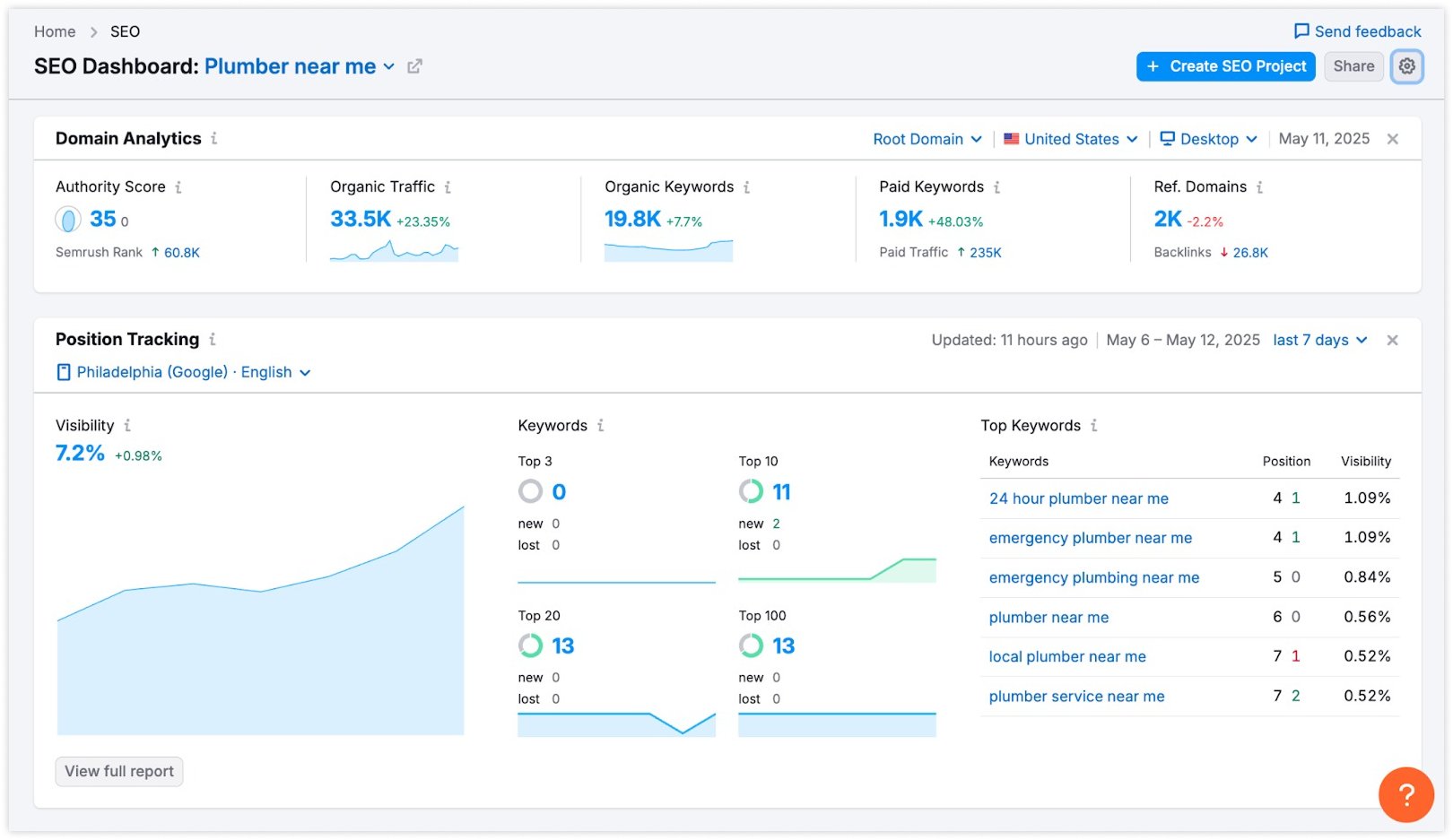1453x840 pixels.
Task: Click Create SEO Project button
Action: point(1225,66)
